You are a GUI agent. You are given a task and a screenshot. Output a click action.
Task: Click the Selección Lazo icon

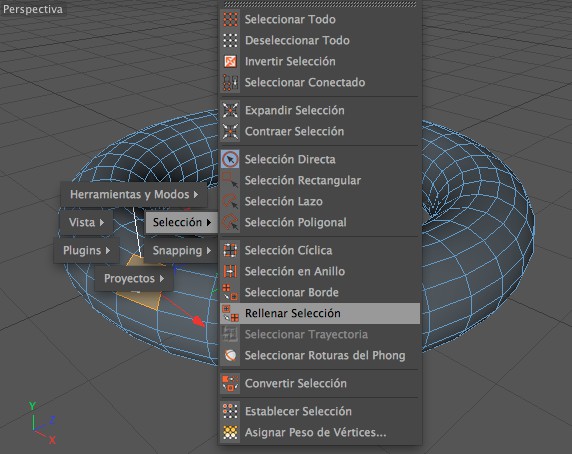point(230,201)
